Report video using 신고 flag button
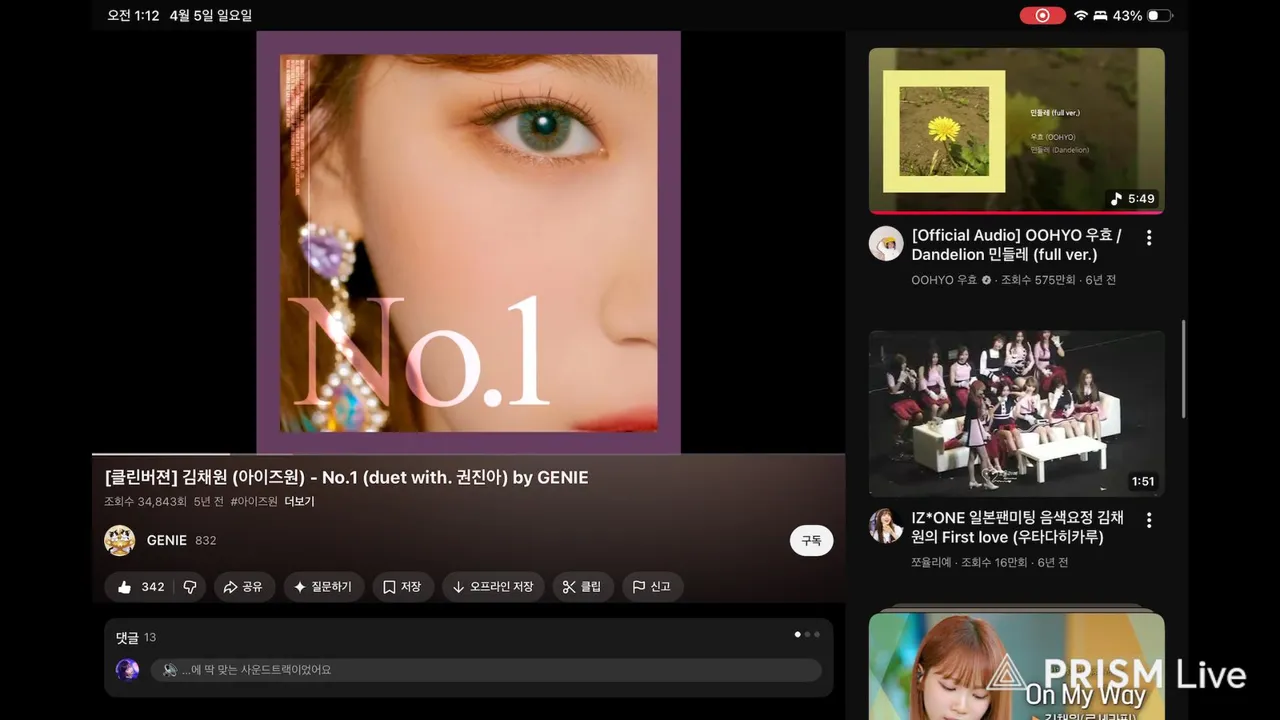 [x=652, y=587]
